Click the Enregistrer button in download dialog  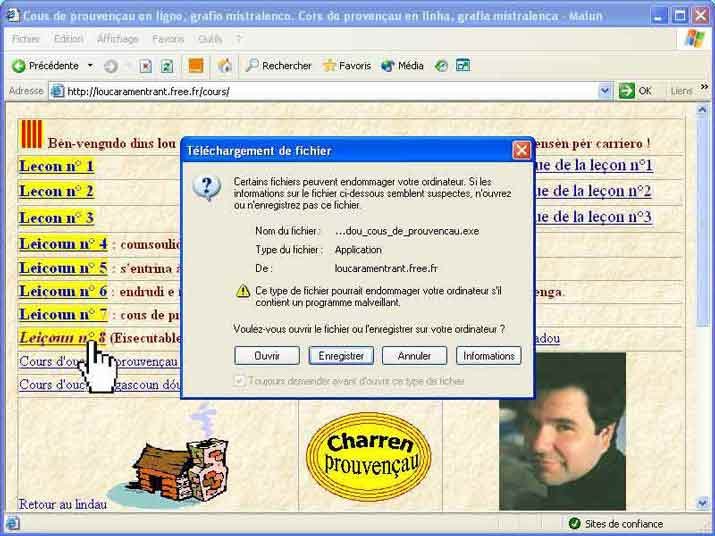click(341, 356)
